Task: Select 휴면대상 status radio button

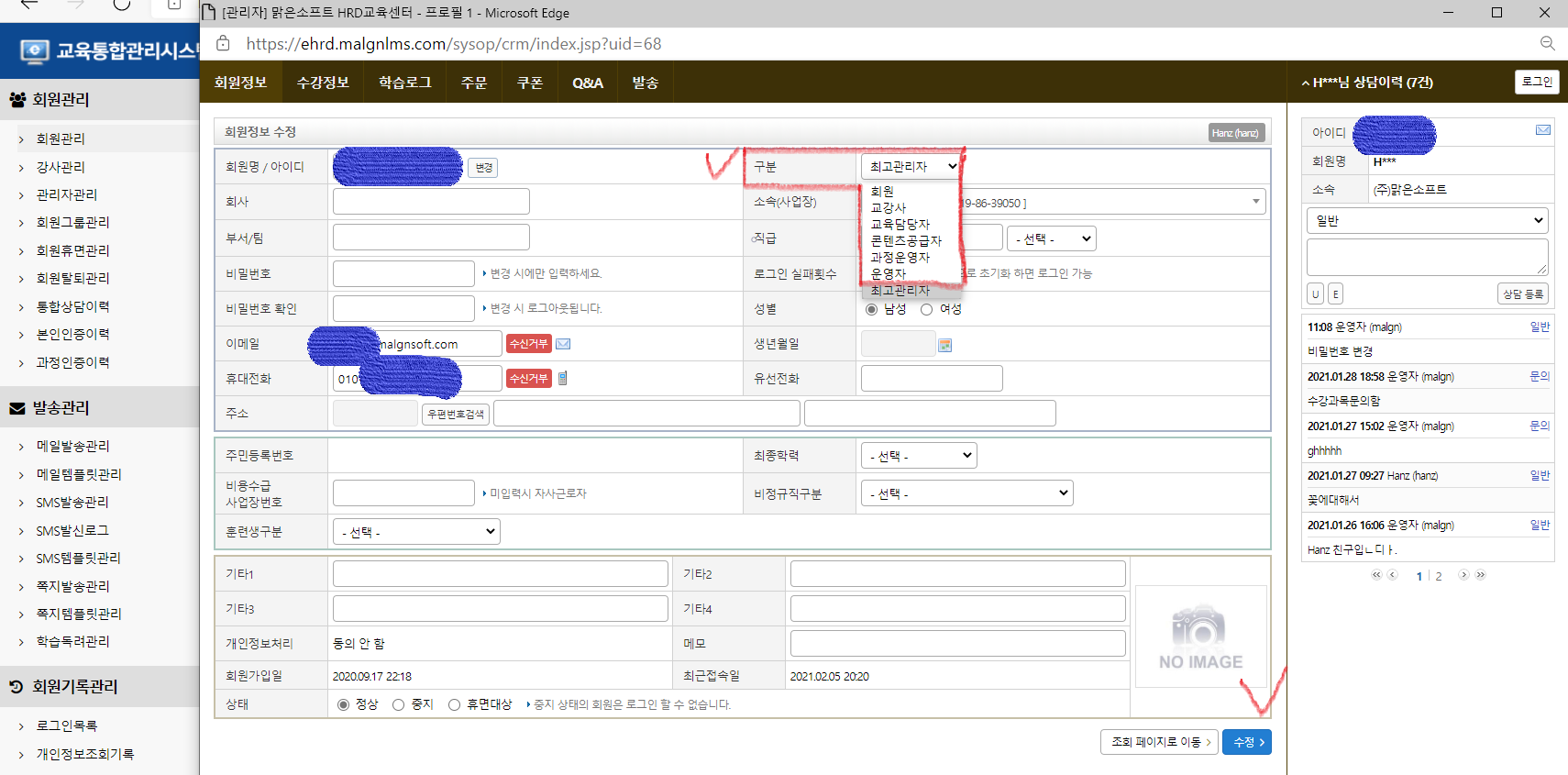Action: 454,704
